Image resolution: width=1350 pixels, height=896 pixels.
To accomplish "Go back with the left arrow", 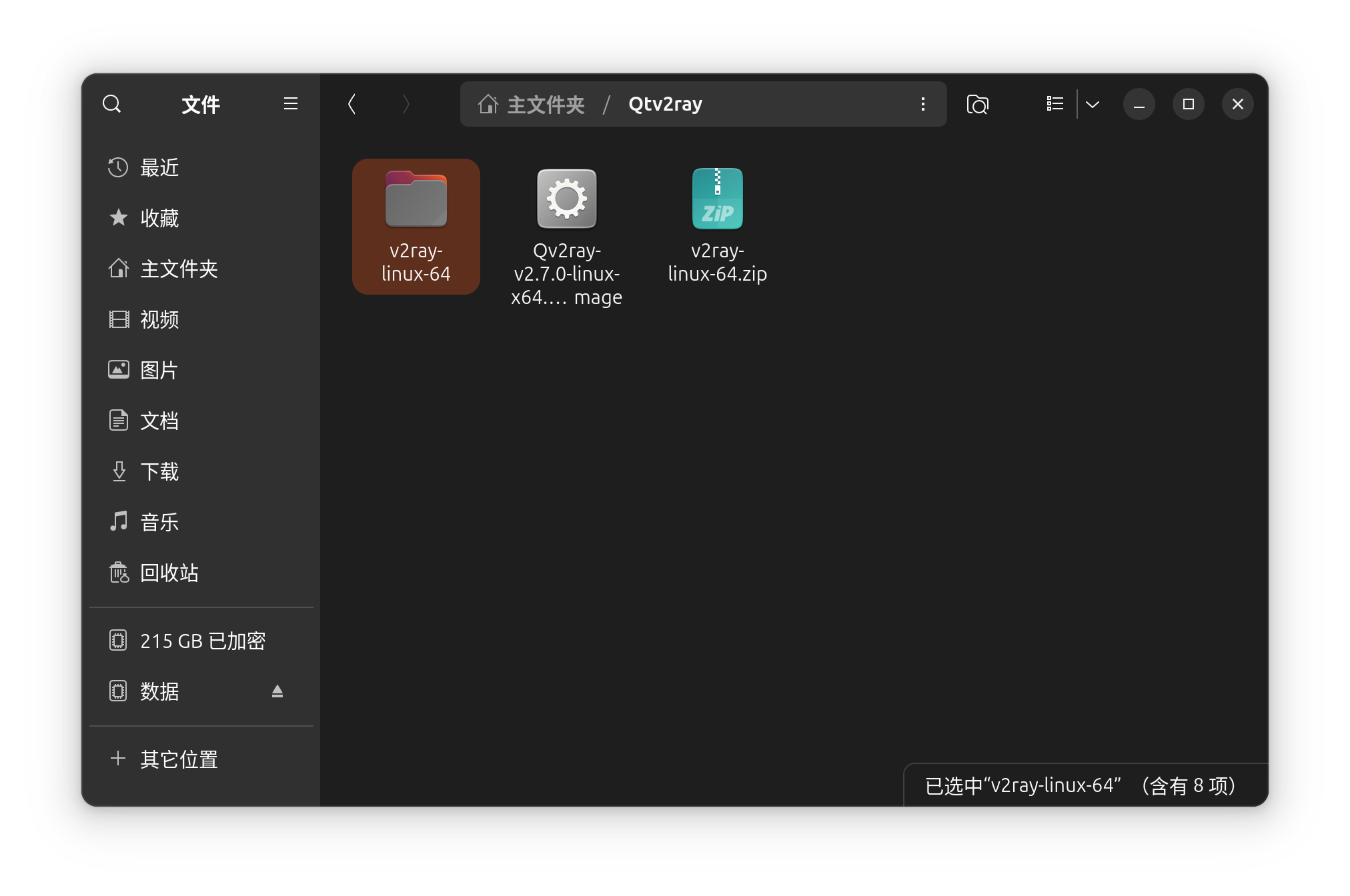I will 352,104.
